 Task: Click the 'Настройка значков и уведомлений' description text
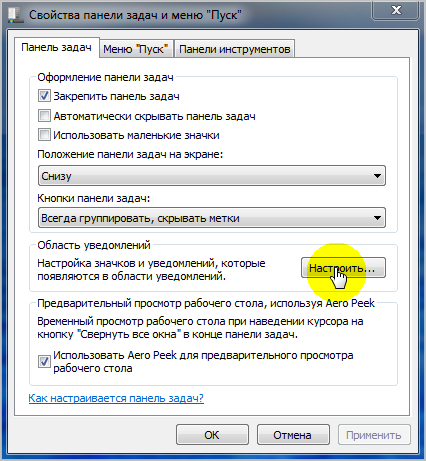(151, 270)
